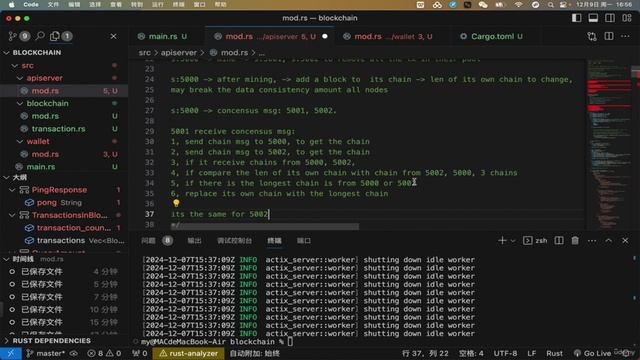Open the new terminal profile dropdown arrow

point(513,241)
